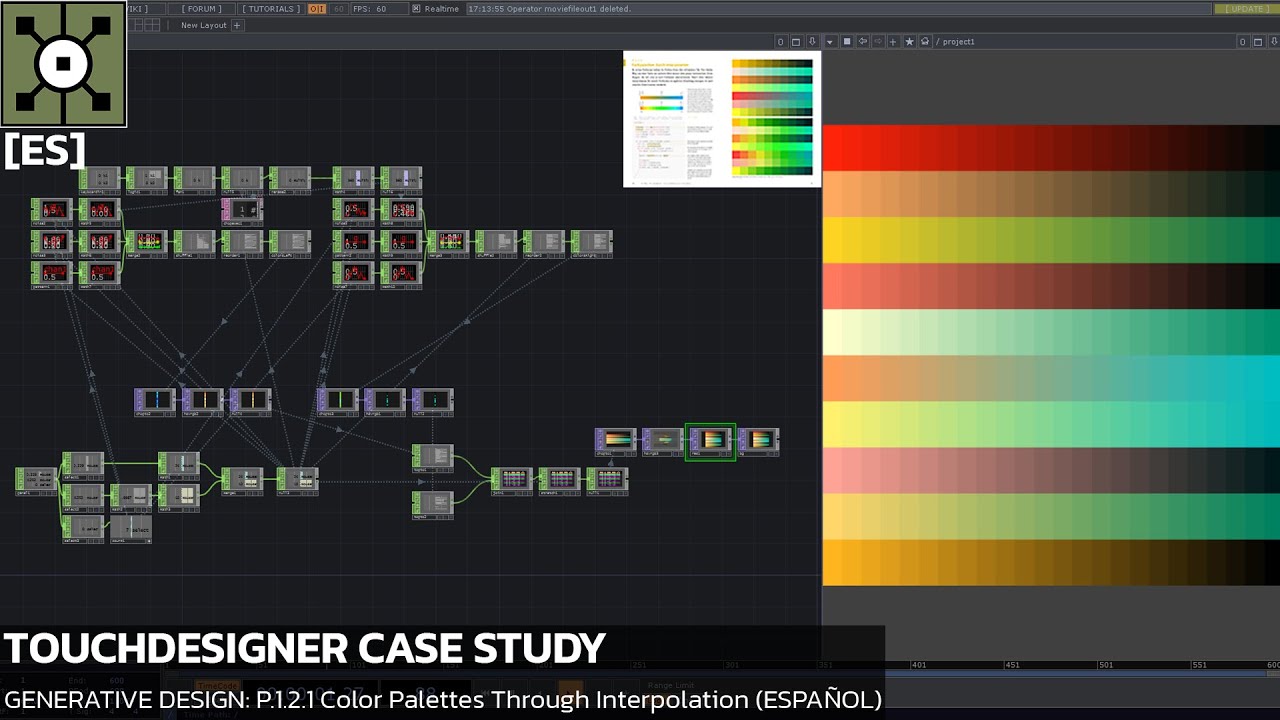
Task: Click timeline marker 451
Action: tap(1011, 665)
